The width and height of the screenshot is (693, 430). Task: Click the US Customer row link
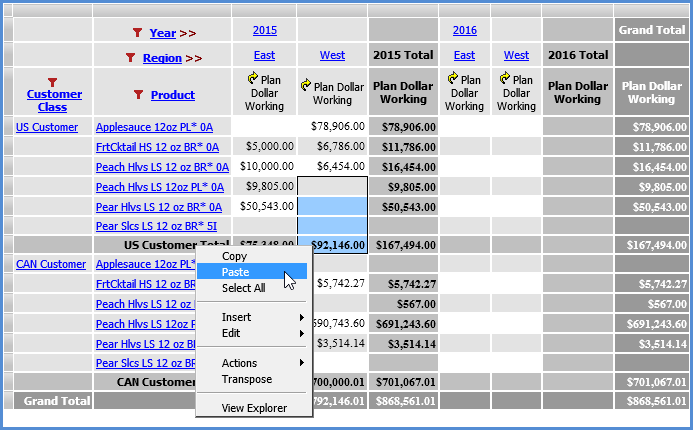point(46,127)
